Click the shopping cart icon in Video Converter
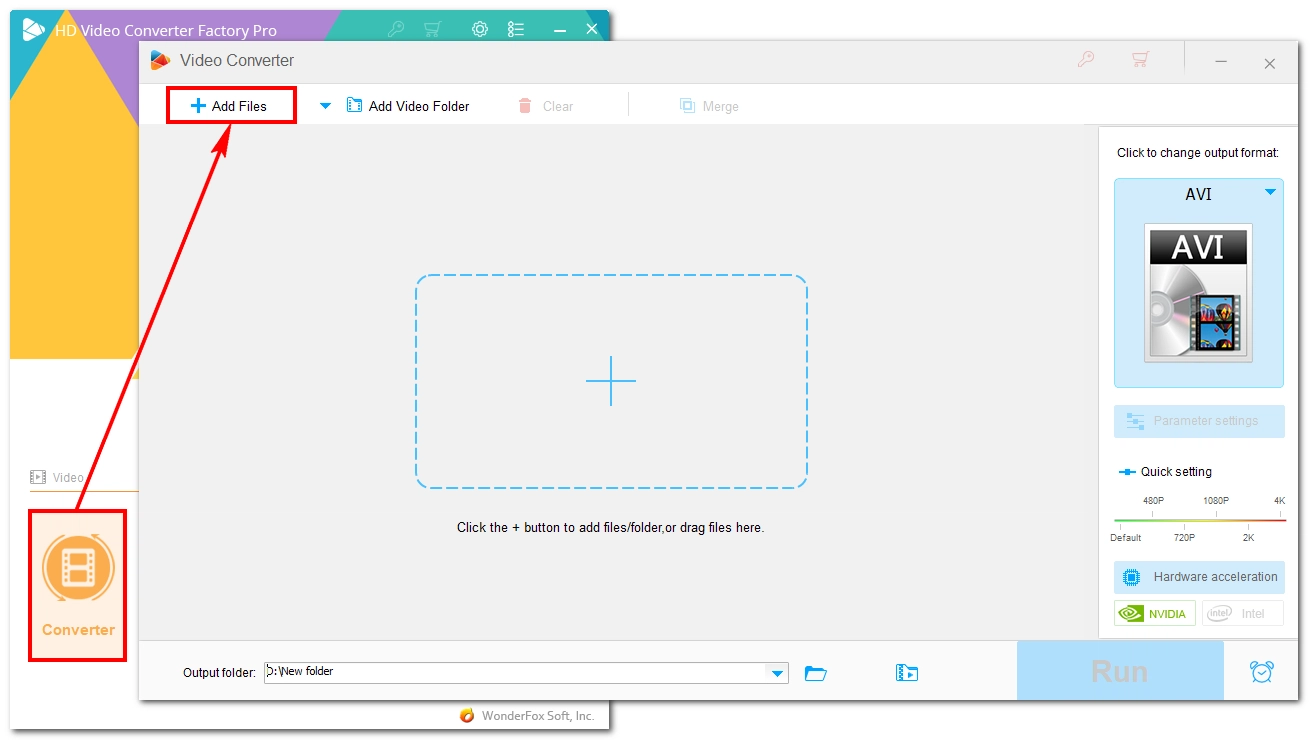Viewport: 1310px width, 740px height. [1140, 60]
